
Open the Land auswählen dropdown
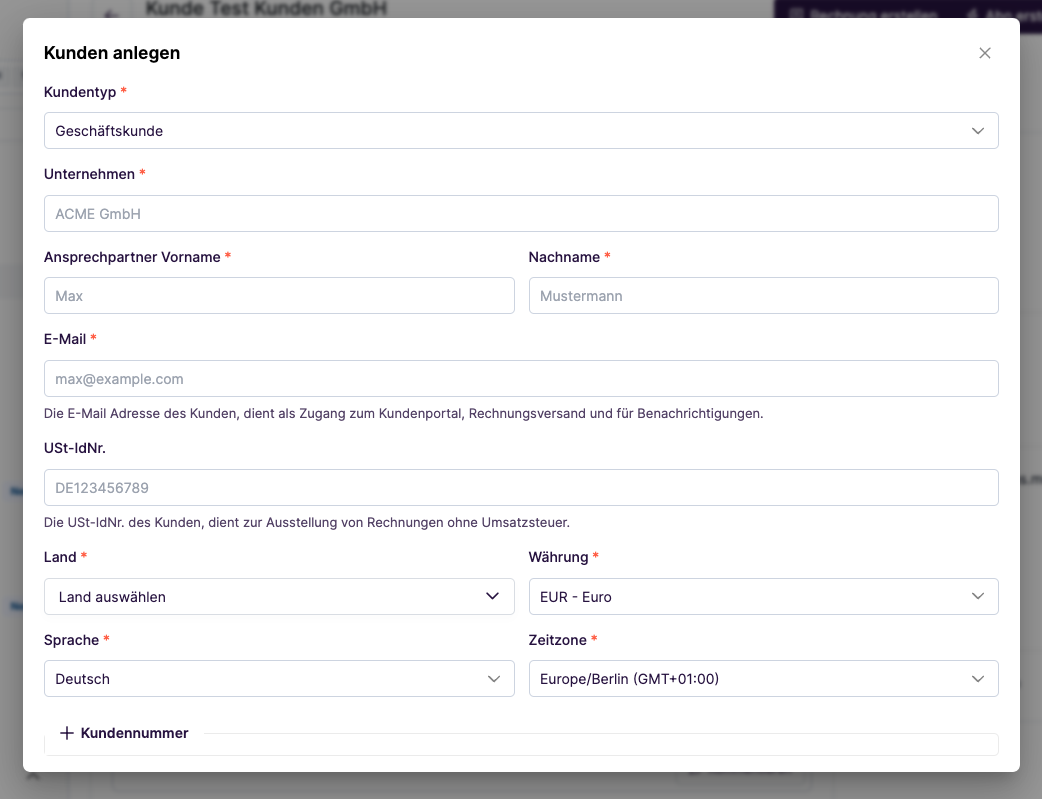pos(279,597)
